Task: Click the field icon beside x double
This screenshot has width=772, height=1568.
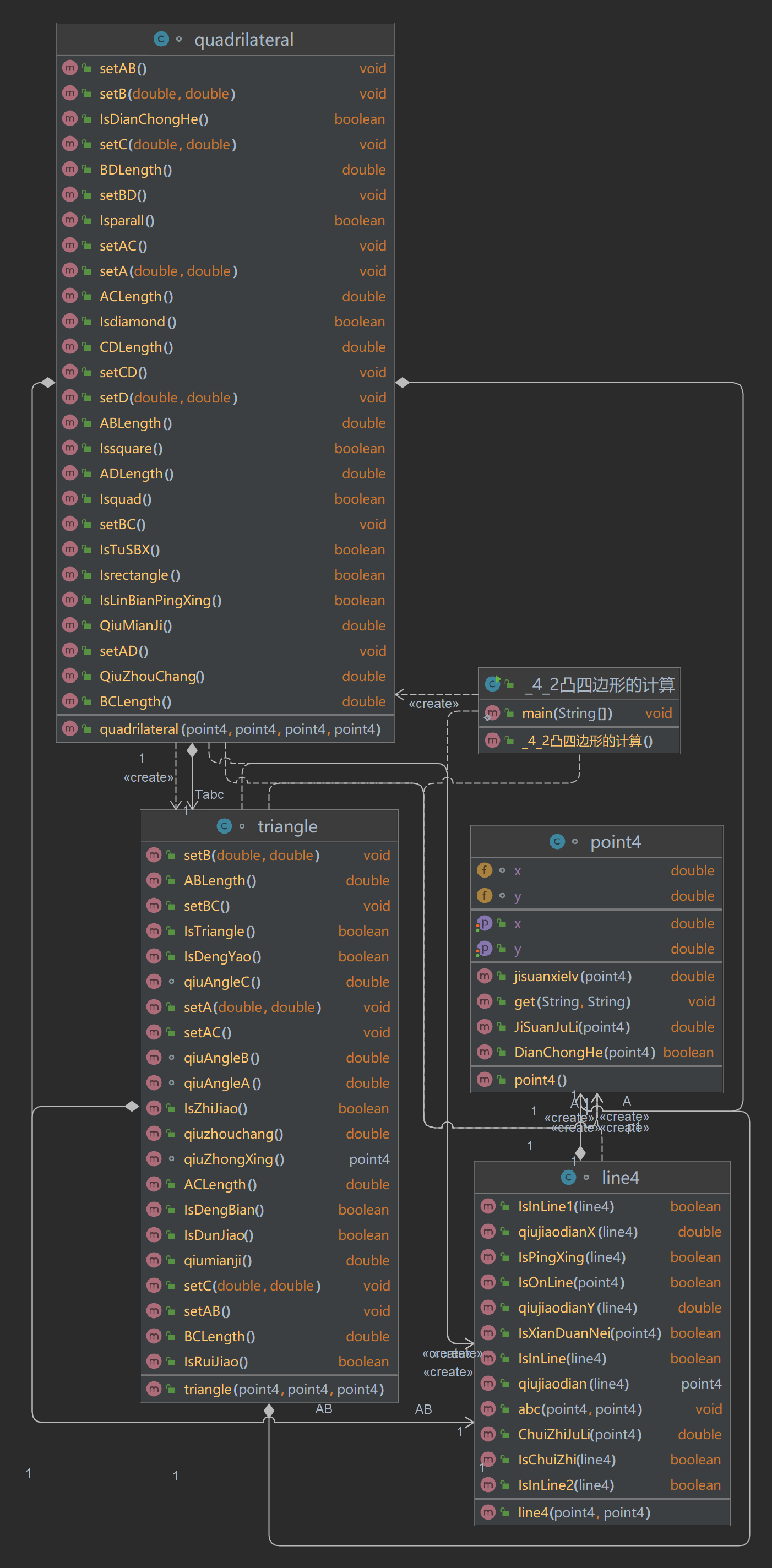Action: pos(485,870)
